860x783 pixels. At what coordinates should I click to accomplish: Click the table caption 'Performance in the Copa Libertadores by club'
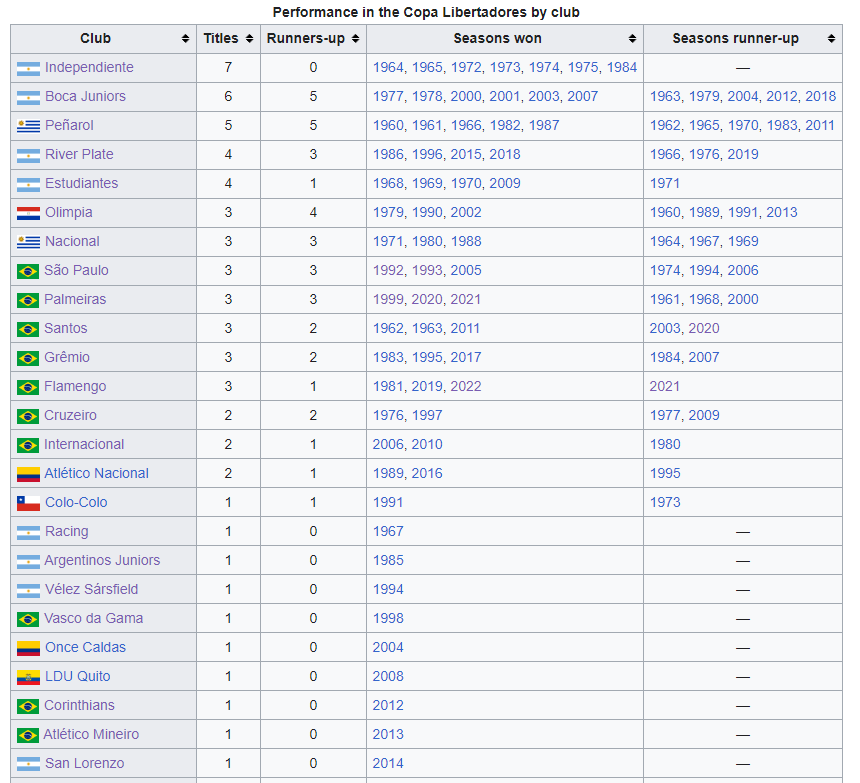coord(426,12)
